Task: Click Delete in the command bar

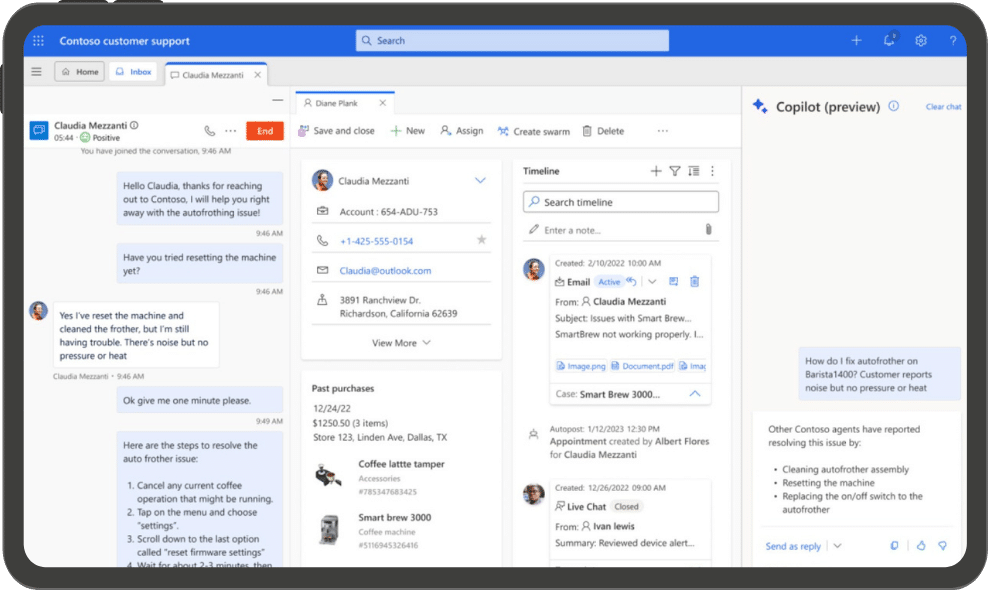Action: (603, 131)
